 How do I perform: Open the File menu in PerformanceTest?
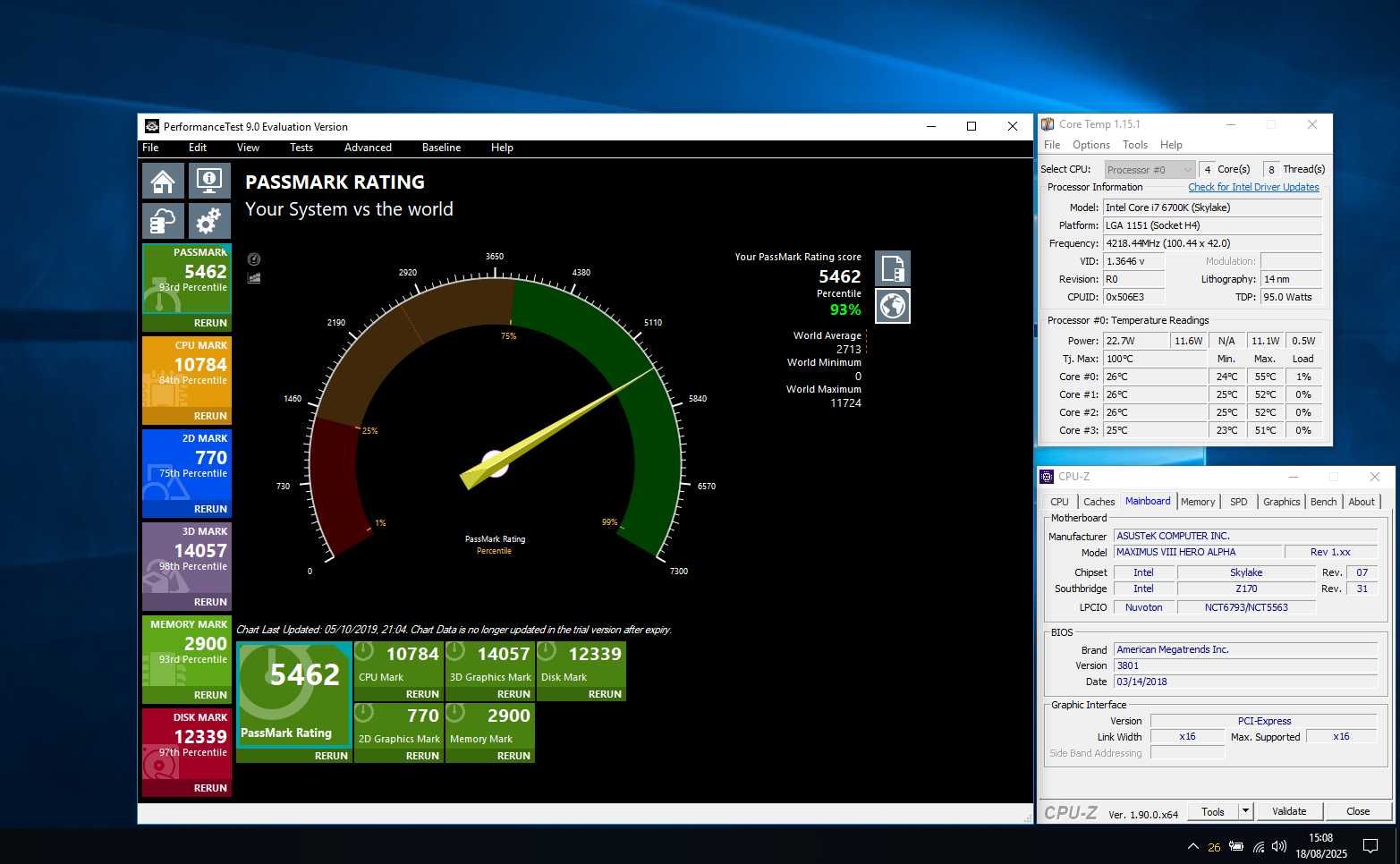pyautogui.click(x=150, y=148)
